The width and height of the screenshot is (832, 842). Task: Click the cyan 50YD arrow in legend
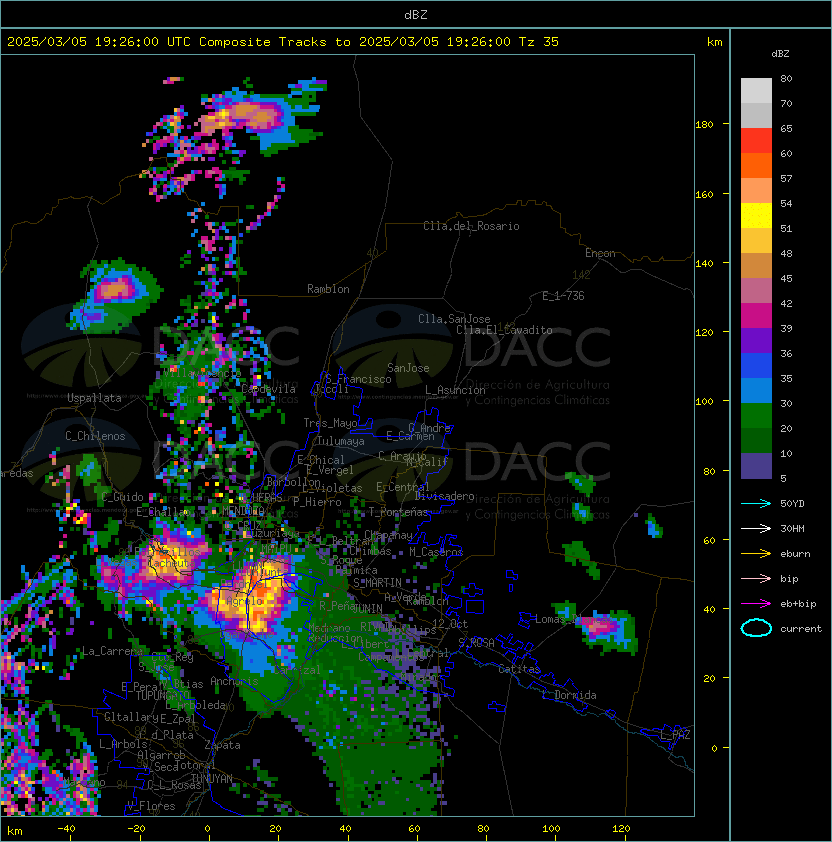click(x=756, y=503)
